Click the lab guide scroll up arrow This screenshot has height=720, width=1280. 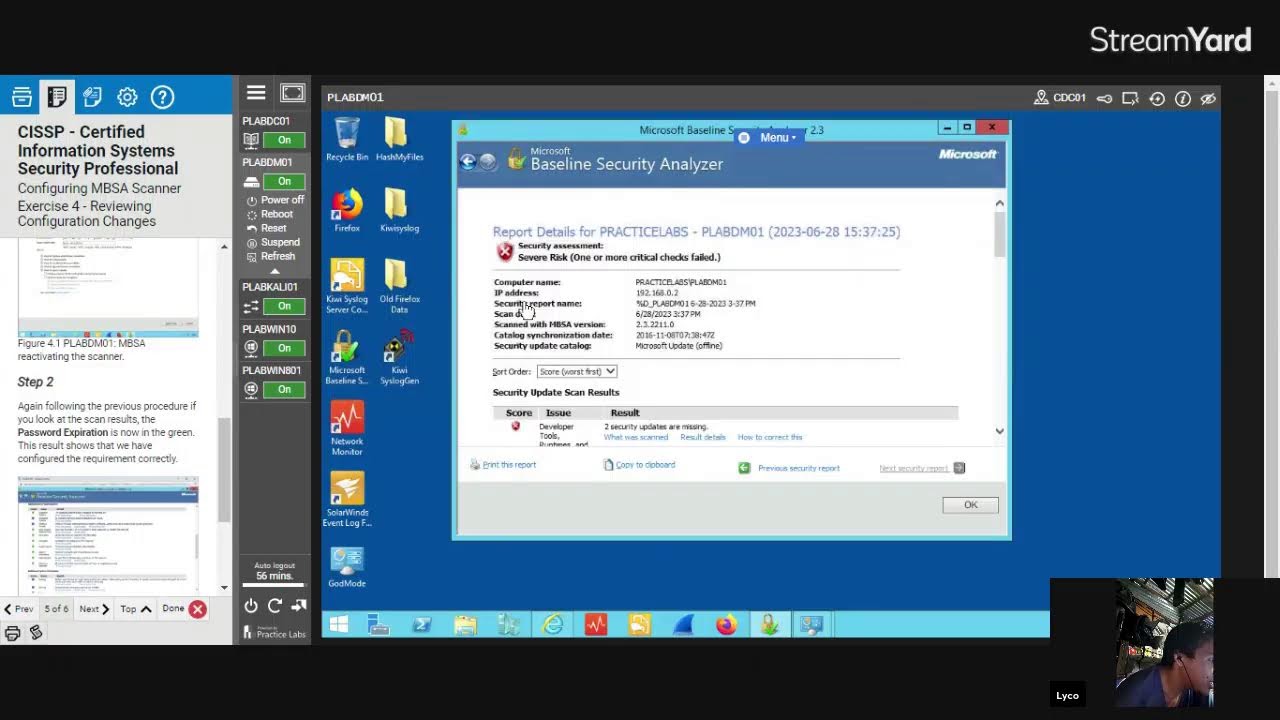click(224, 246)
